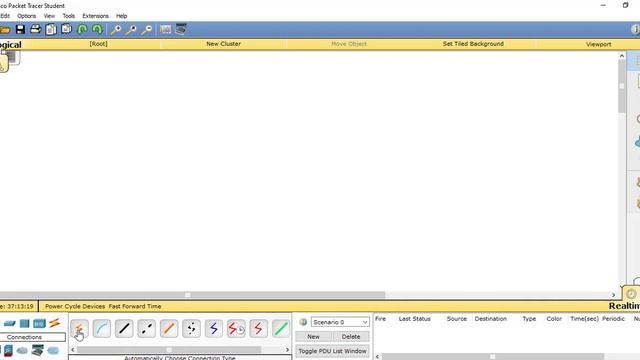Click the Paste toolbar icon
640x360 pixels.
pyautogui.click(x=67, y=29)
